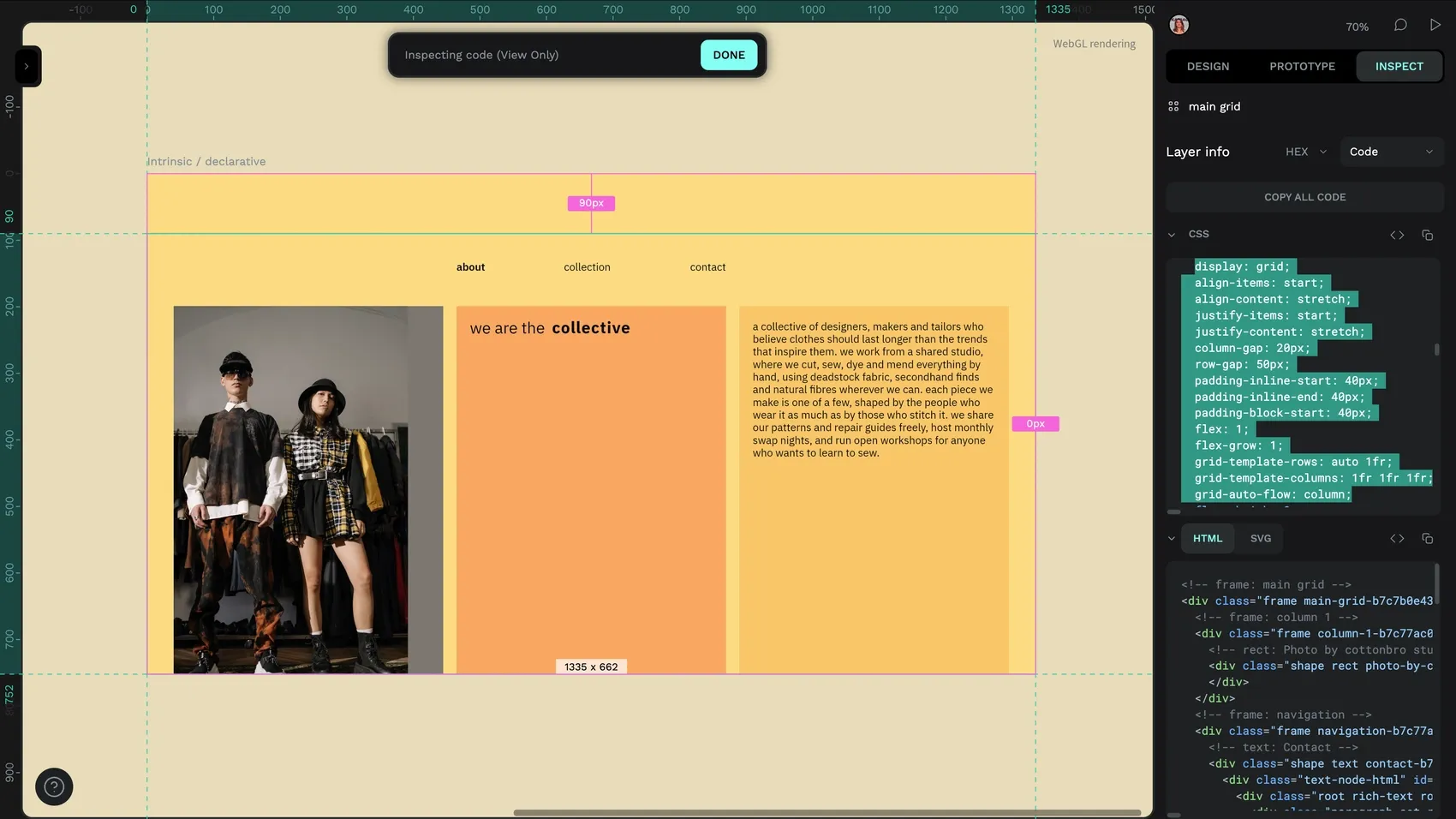The image size is (1456, 819).
Task: Switch to the Design tab
Action: point(1208,66)
